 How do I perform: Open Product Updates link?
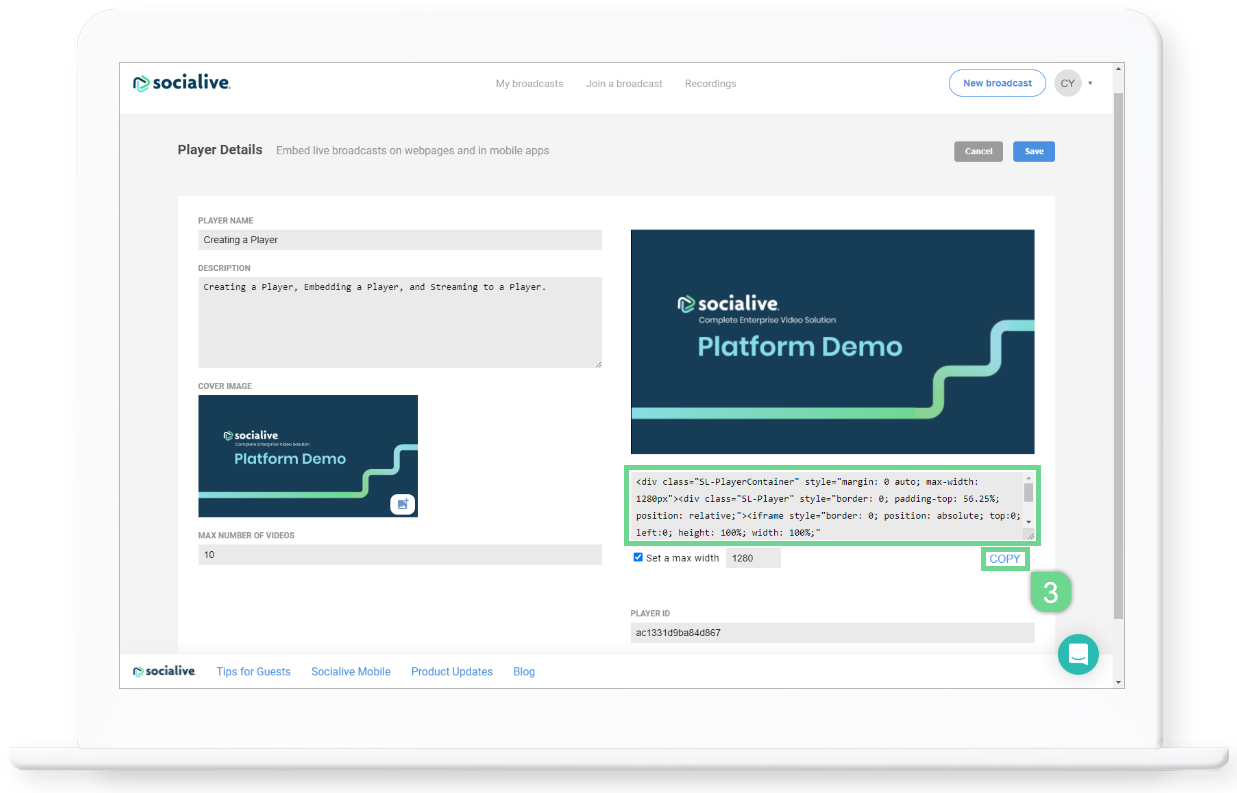tap(452, 671)
